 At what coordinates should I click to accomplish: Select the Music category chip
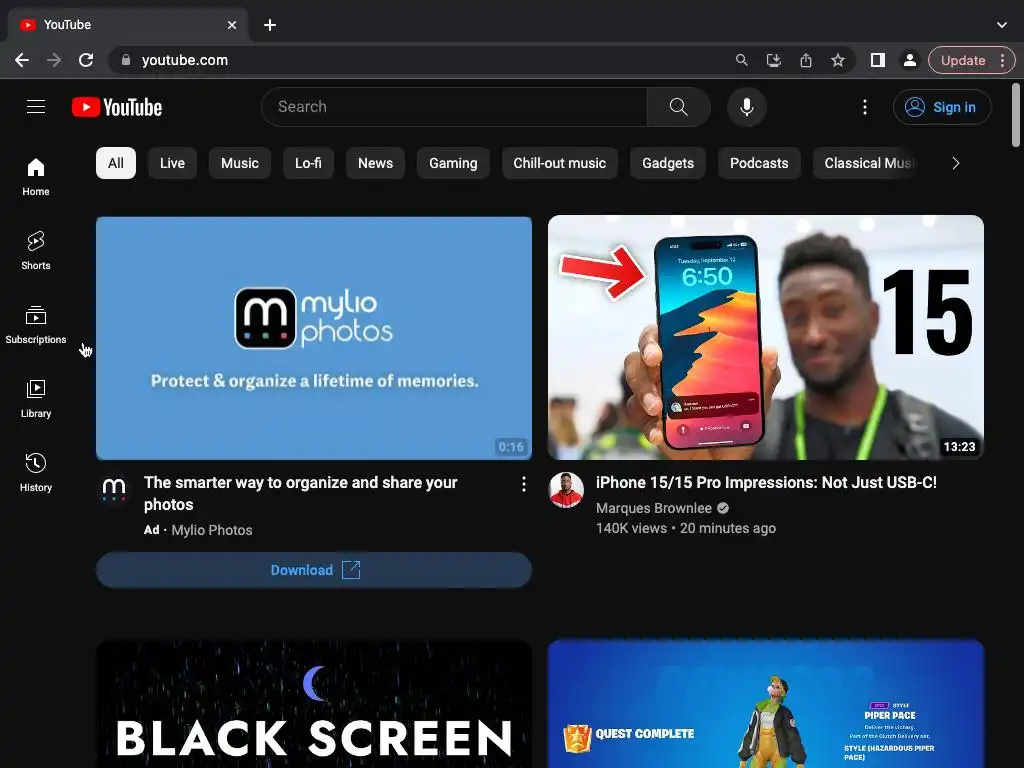[240, 163]
